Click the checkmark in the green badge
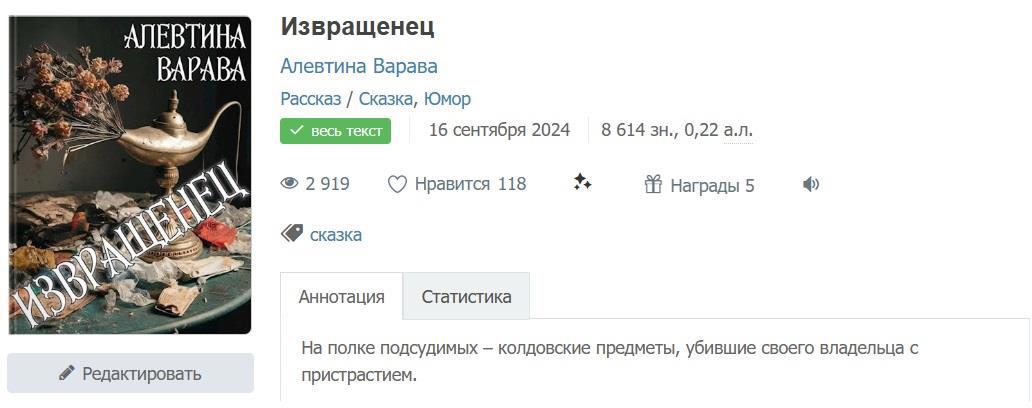Screen dimensions: 1032x408 point(297,130)
